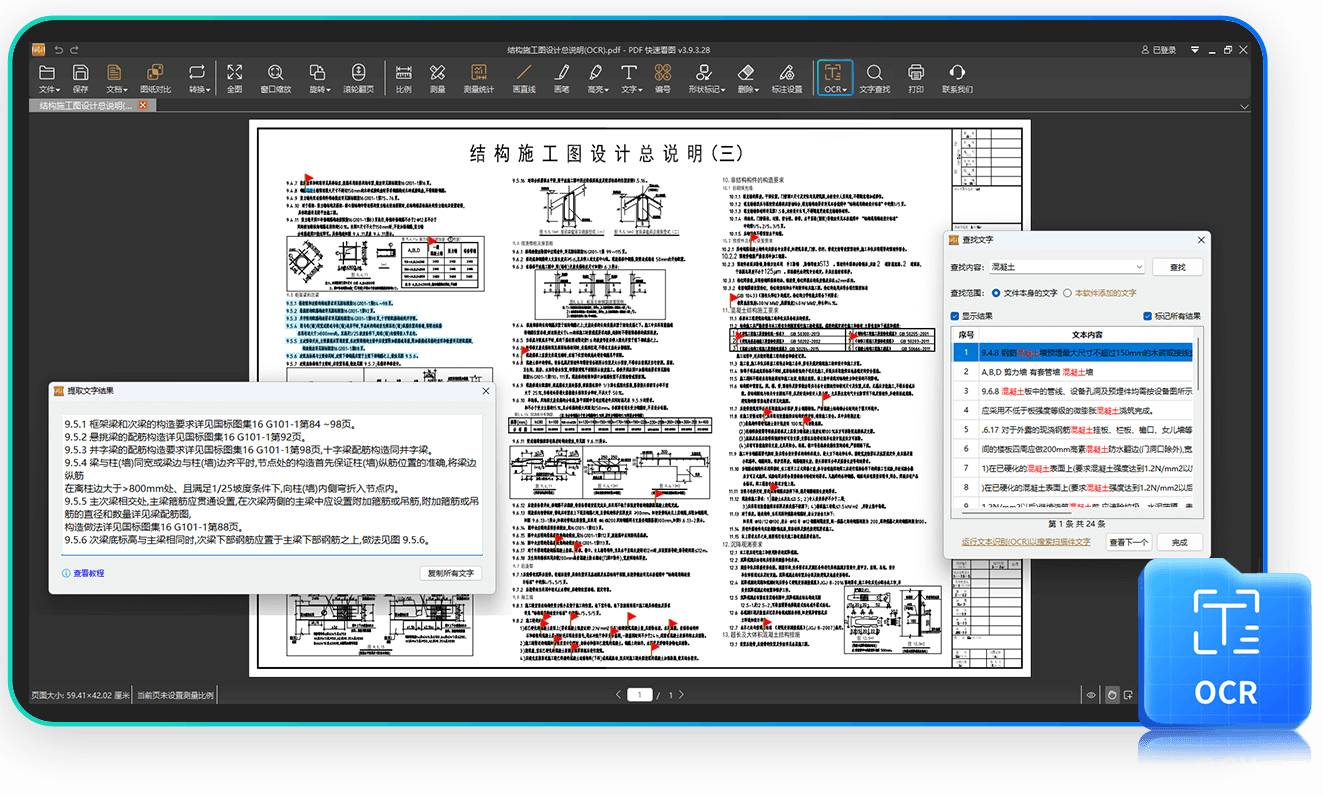
Task: Toggle the 显示结果 checkbox
Action: tap(955, 317)
